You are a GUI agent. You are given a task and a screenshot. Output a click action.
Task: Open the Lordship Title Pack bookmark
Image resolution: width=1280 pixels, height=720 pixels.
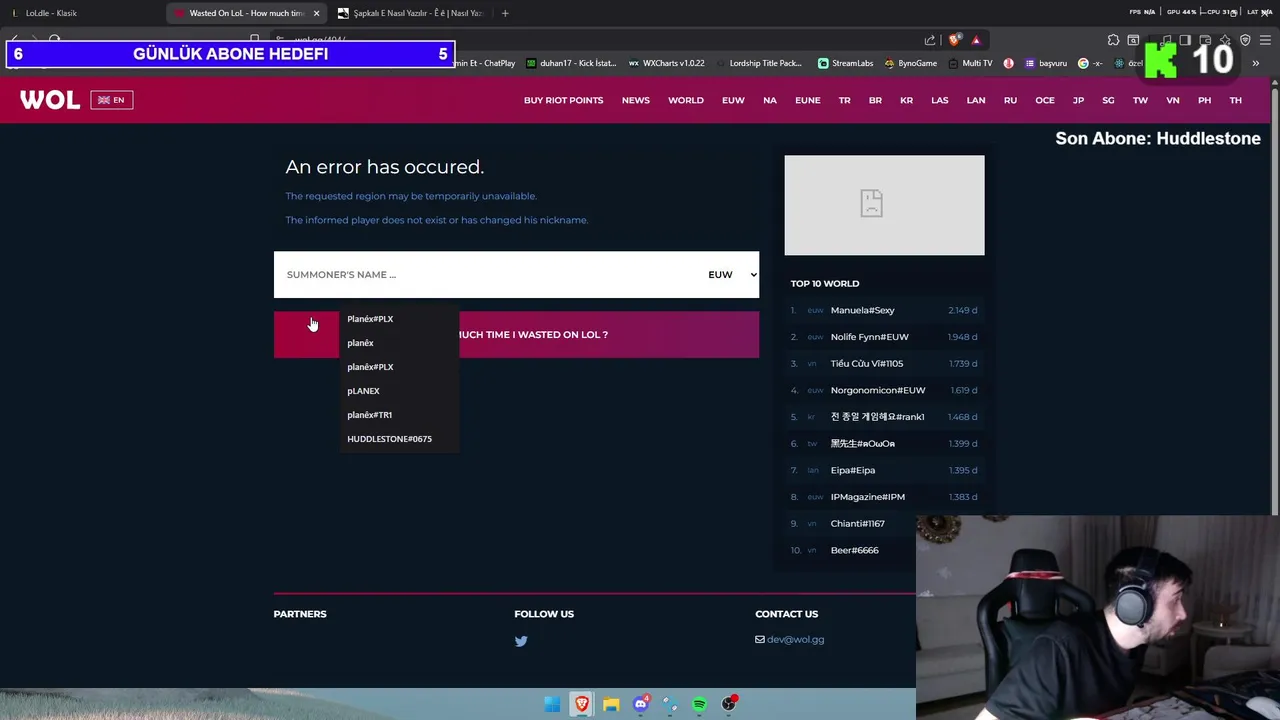[758, 63]
